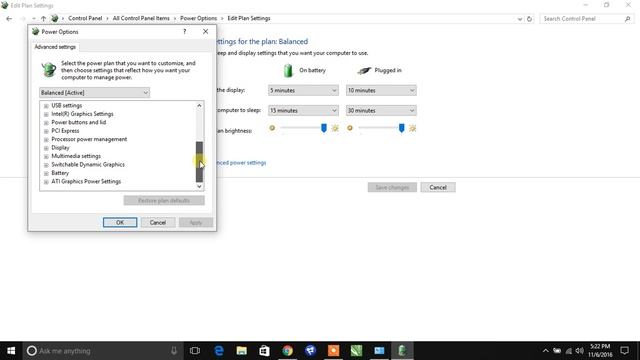
Task: Click the taskbar clock showing 5:22 PM
Action: (600, 351)
